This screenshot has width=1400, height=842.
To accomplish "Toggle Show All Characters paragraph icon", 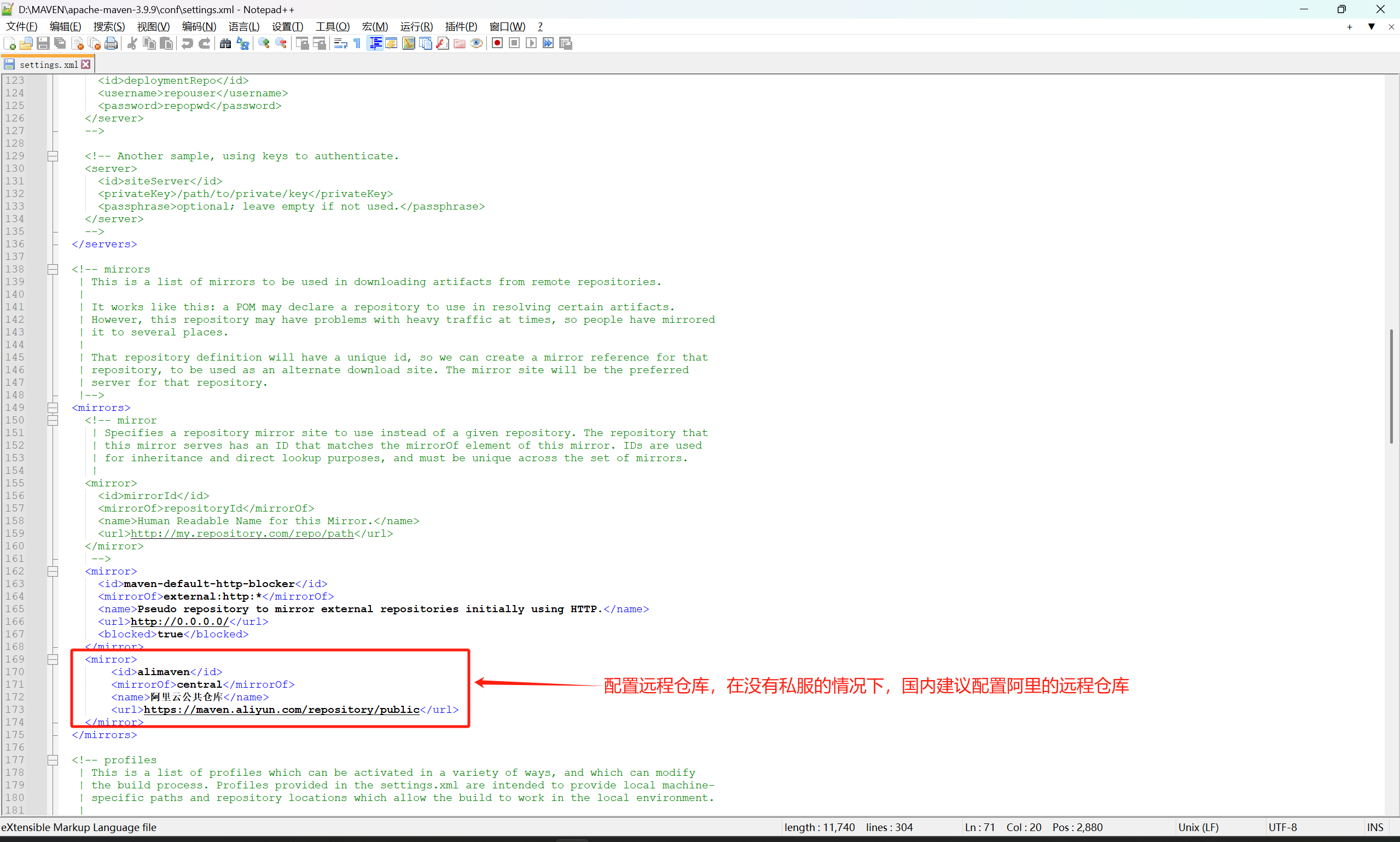I will [x=357, y=44].
